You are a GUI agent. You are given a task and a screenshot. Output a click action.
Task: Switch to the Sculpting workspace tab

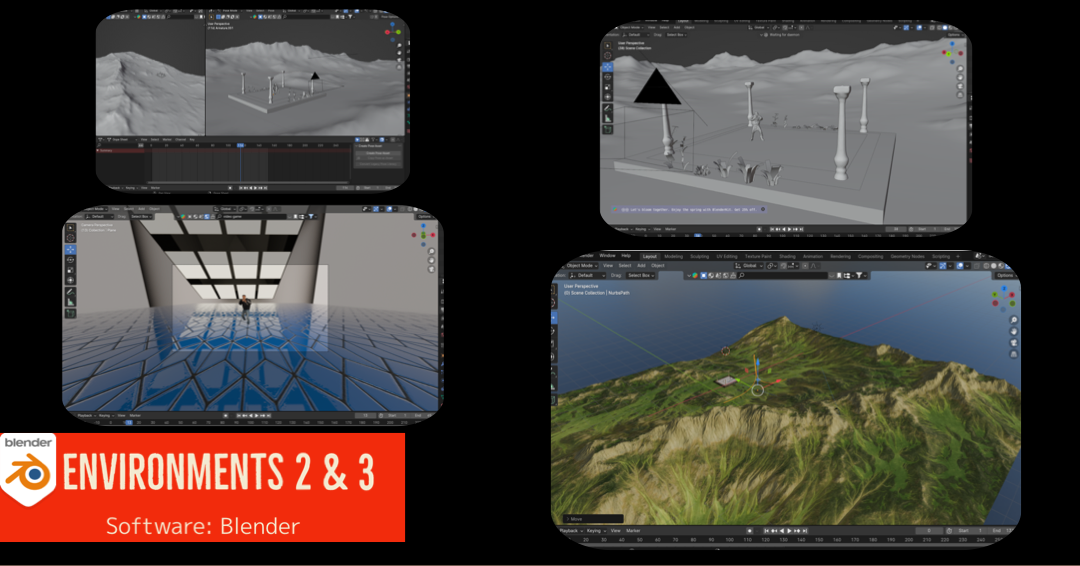[699, 256]
